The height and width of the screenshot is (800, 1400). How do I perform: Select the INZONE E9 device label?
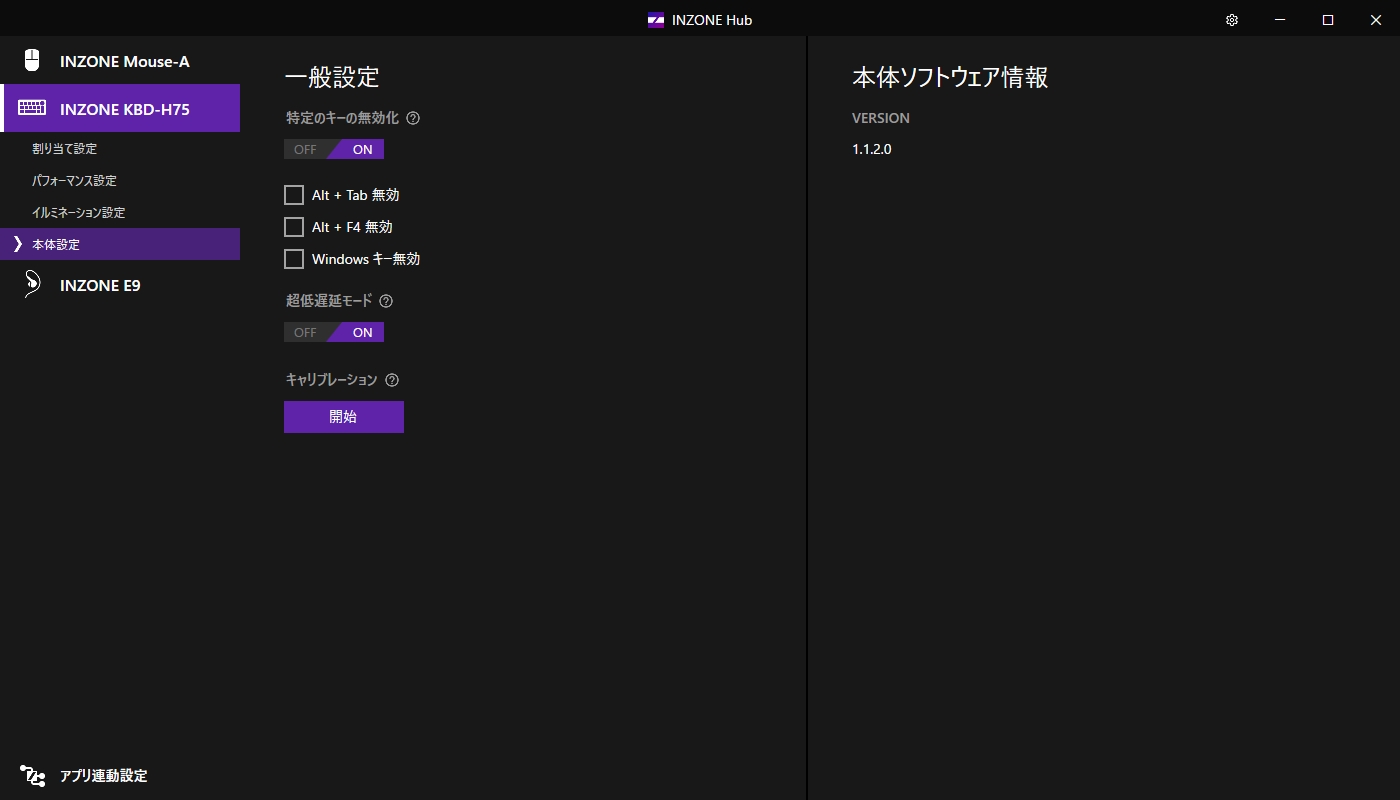point(100,285)
